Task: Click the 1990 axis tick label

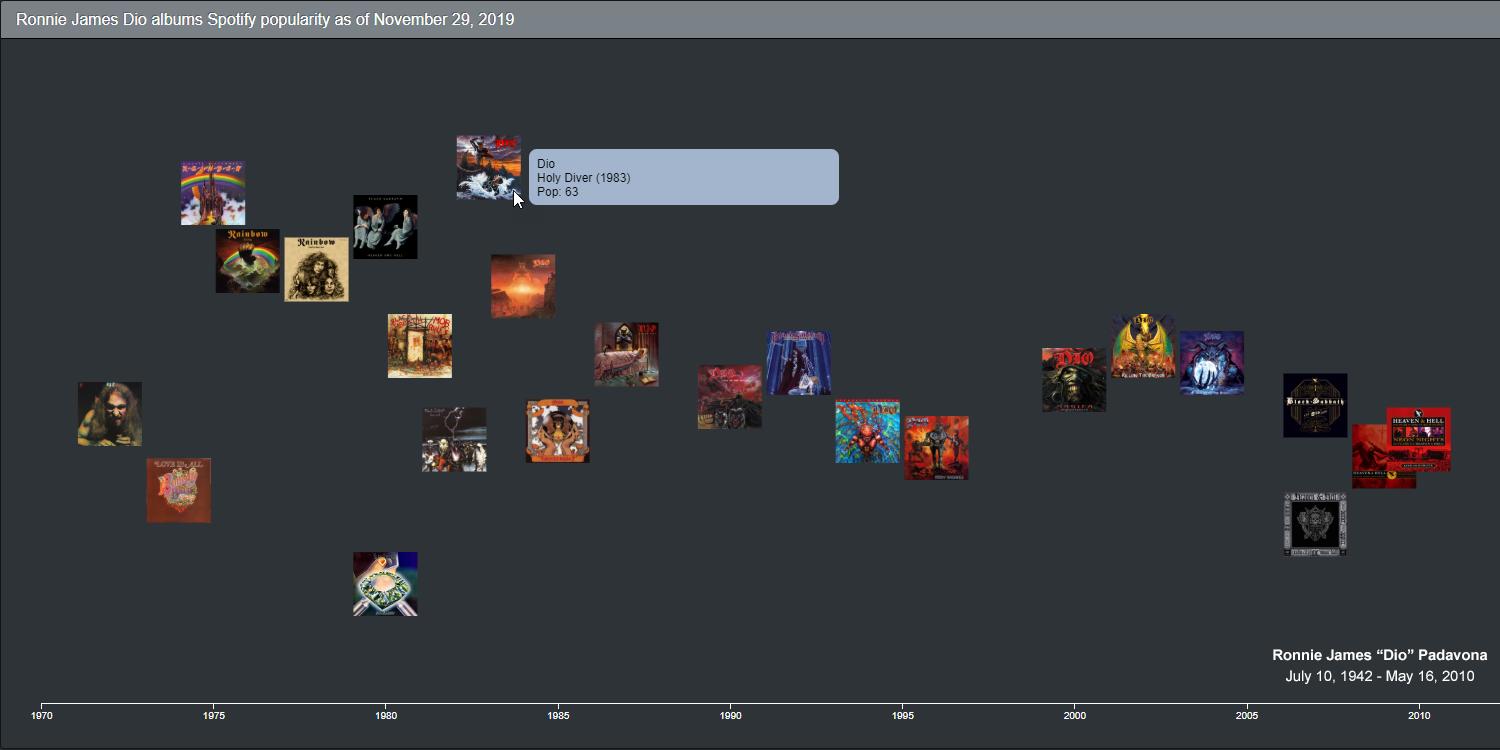Action: point(731,715)
